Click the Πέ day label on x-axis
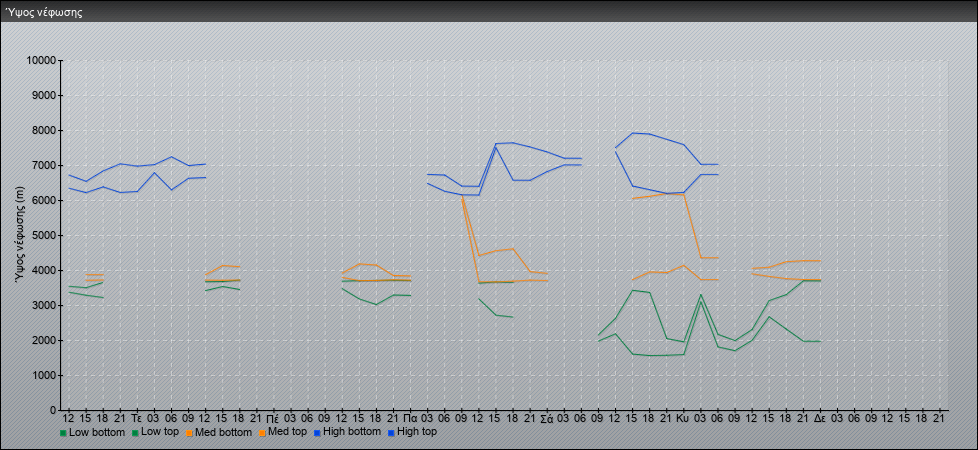The image size is (978, 450). pos(273,418)
